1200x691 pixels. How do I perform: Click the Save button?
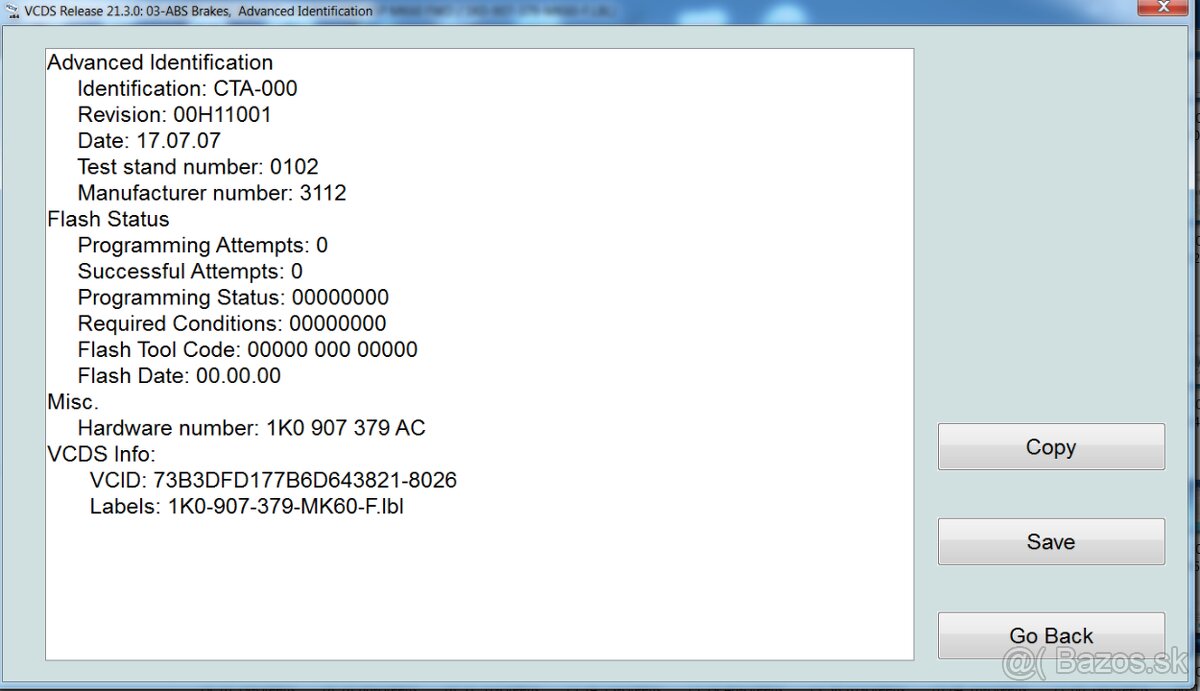point(1051,541)
